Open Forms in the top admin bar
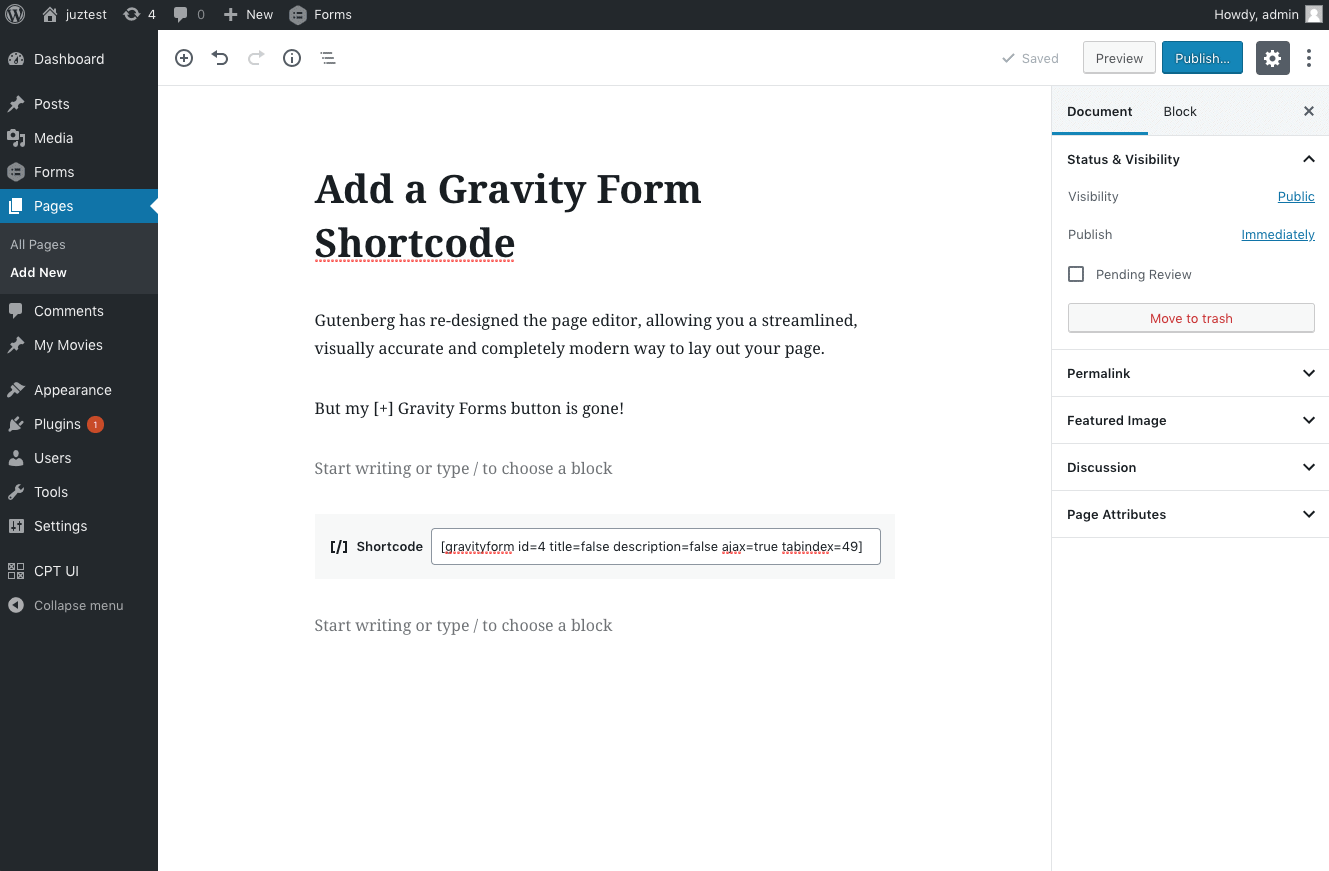This screenshot has height=871, width=1329. [x=320, y=15]
